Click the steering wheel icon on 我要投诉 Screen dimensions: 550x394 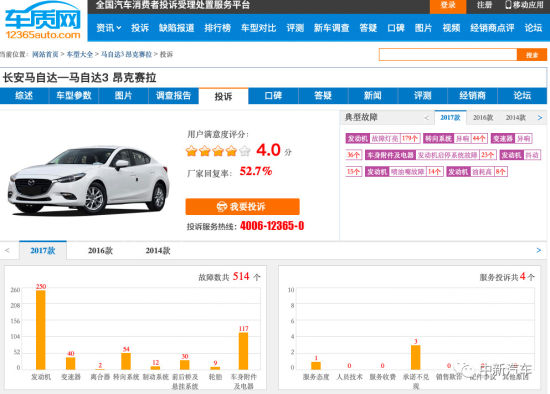pyautogui.click(x=222, y=207)
